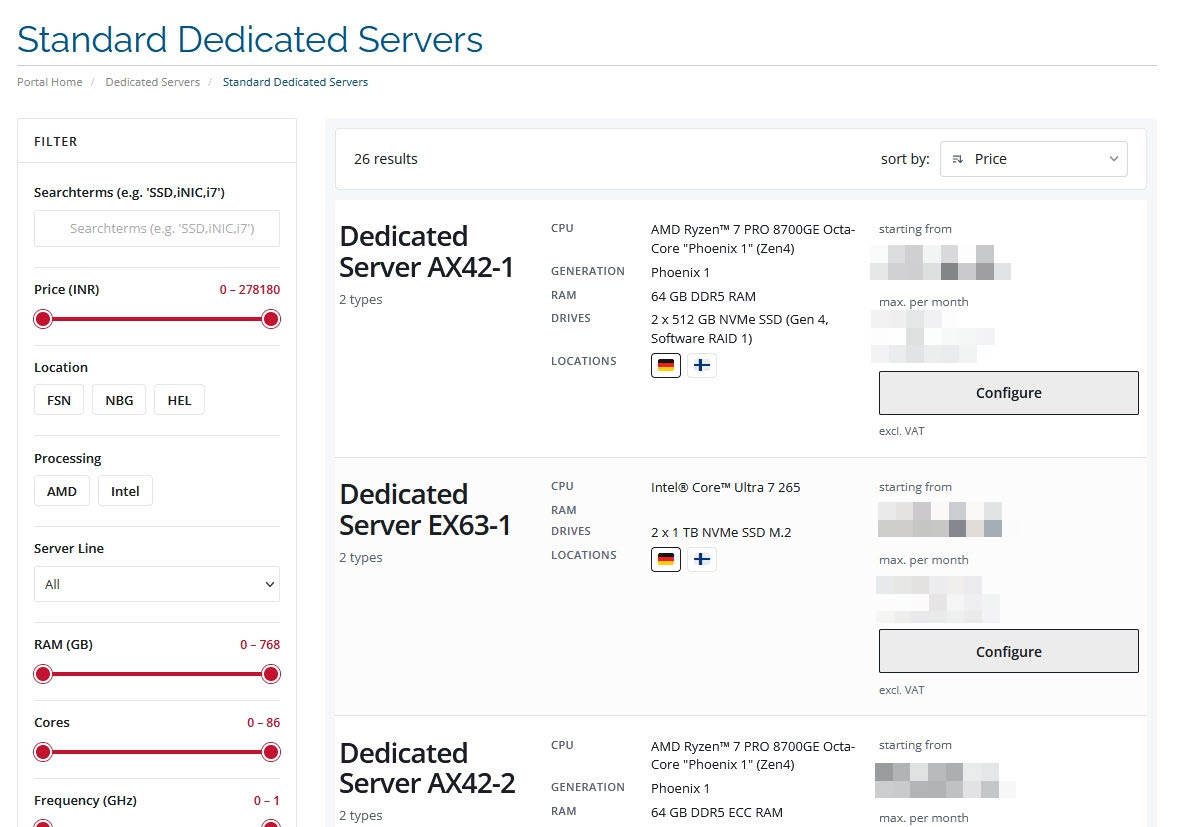Image resolution: width=1200 pixels, height=827 pixels.
Task: Click the RAM slider maximum handle
Action: 271,674
